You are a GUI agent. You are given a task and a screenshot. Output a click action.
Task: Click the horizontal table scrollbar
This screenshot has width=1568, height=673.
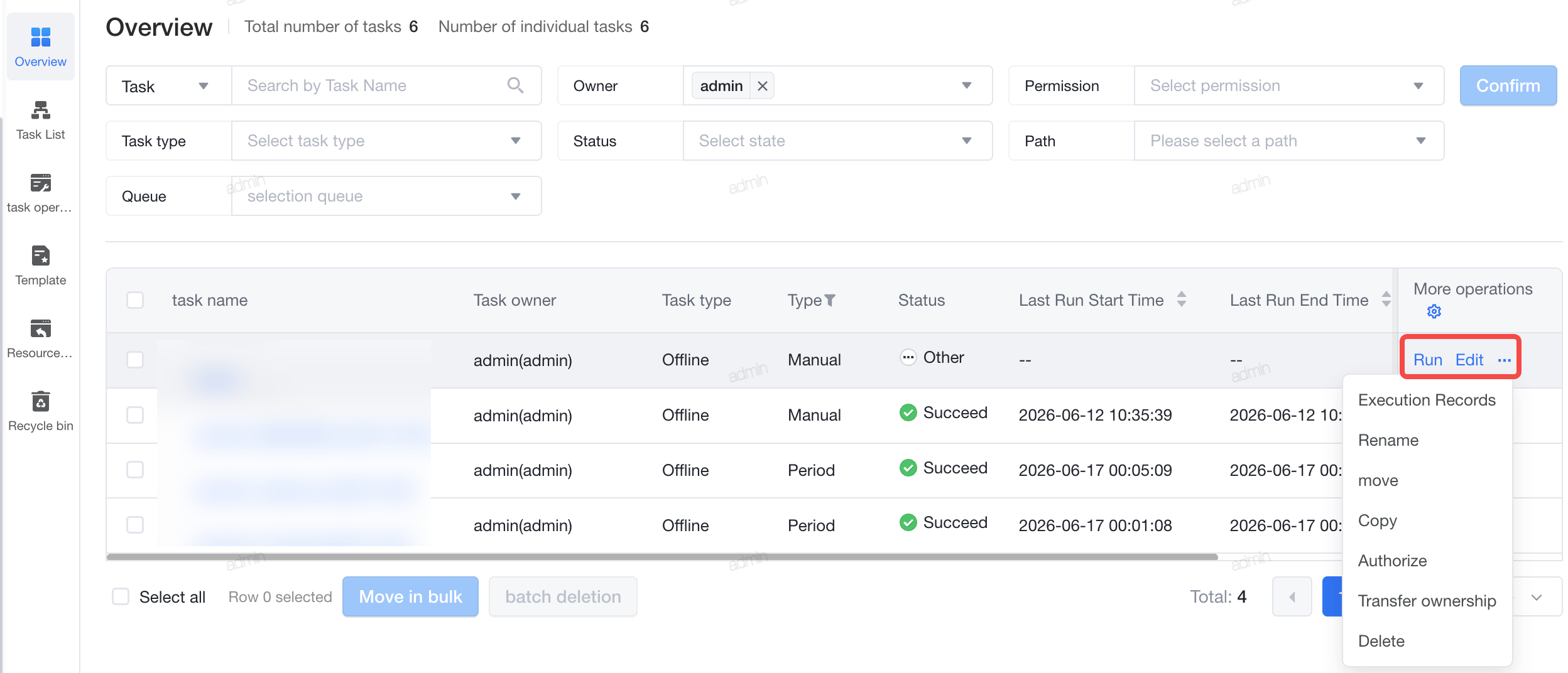click(x=662, y=556)
